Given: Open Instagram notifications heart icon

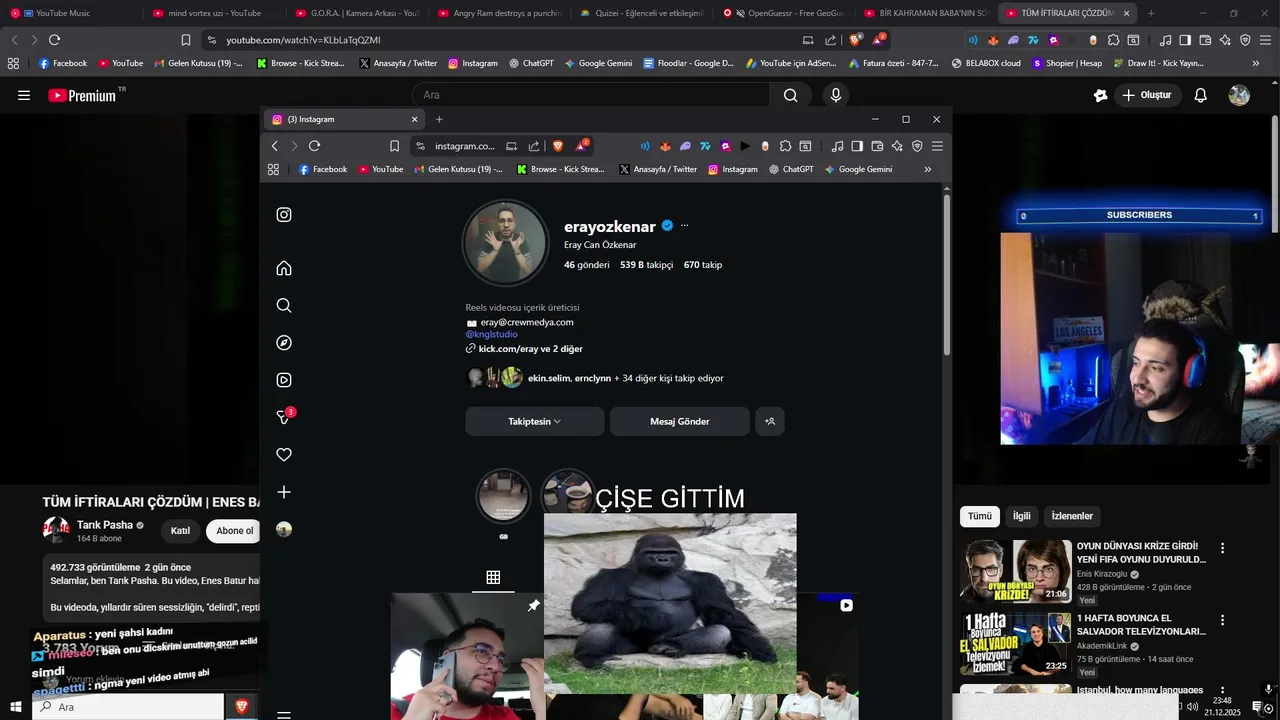Looking at the screenshot, I should tap(284, 455).
